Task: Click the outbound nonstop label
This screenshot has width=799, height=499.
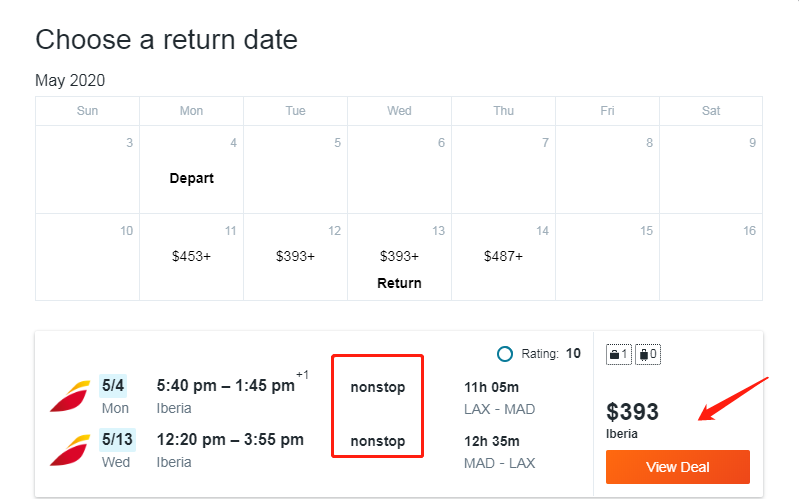Action: click(378, 387)
